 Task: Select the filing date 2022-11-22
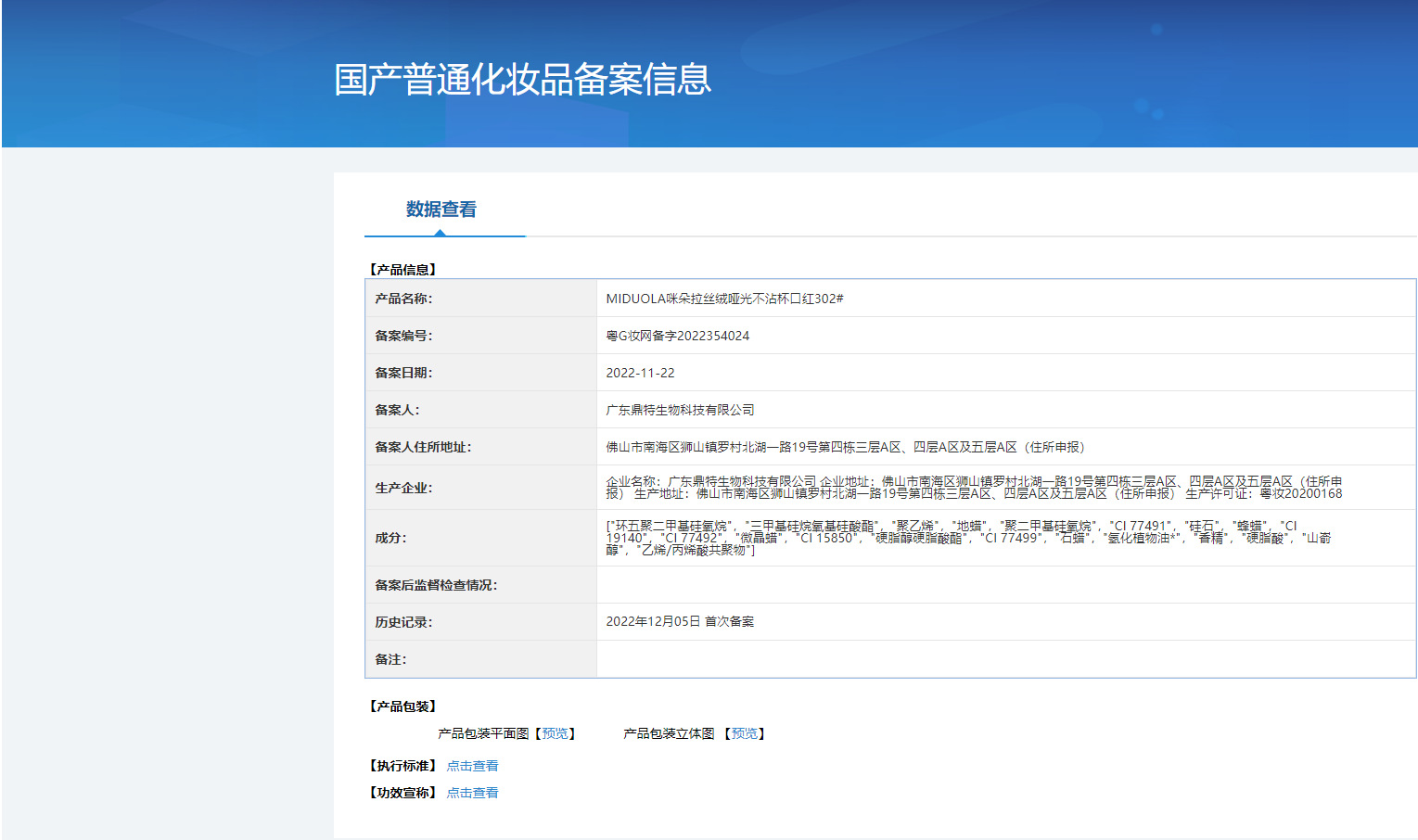(x=641, y=373)
